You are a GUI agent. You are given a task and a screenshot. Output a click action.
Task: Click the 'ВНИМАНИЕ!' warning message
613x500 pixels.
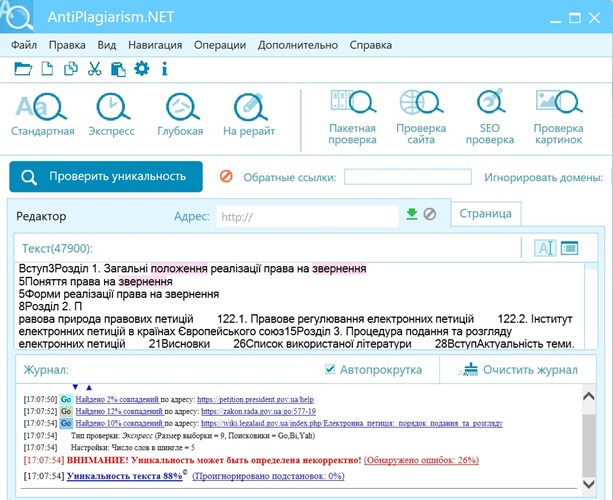(214, 460)
